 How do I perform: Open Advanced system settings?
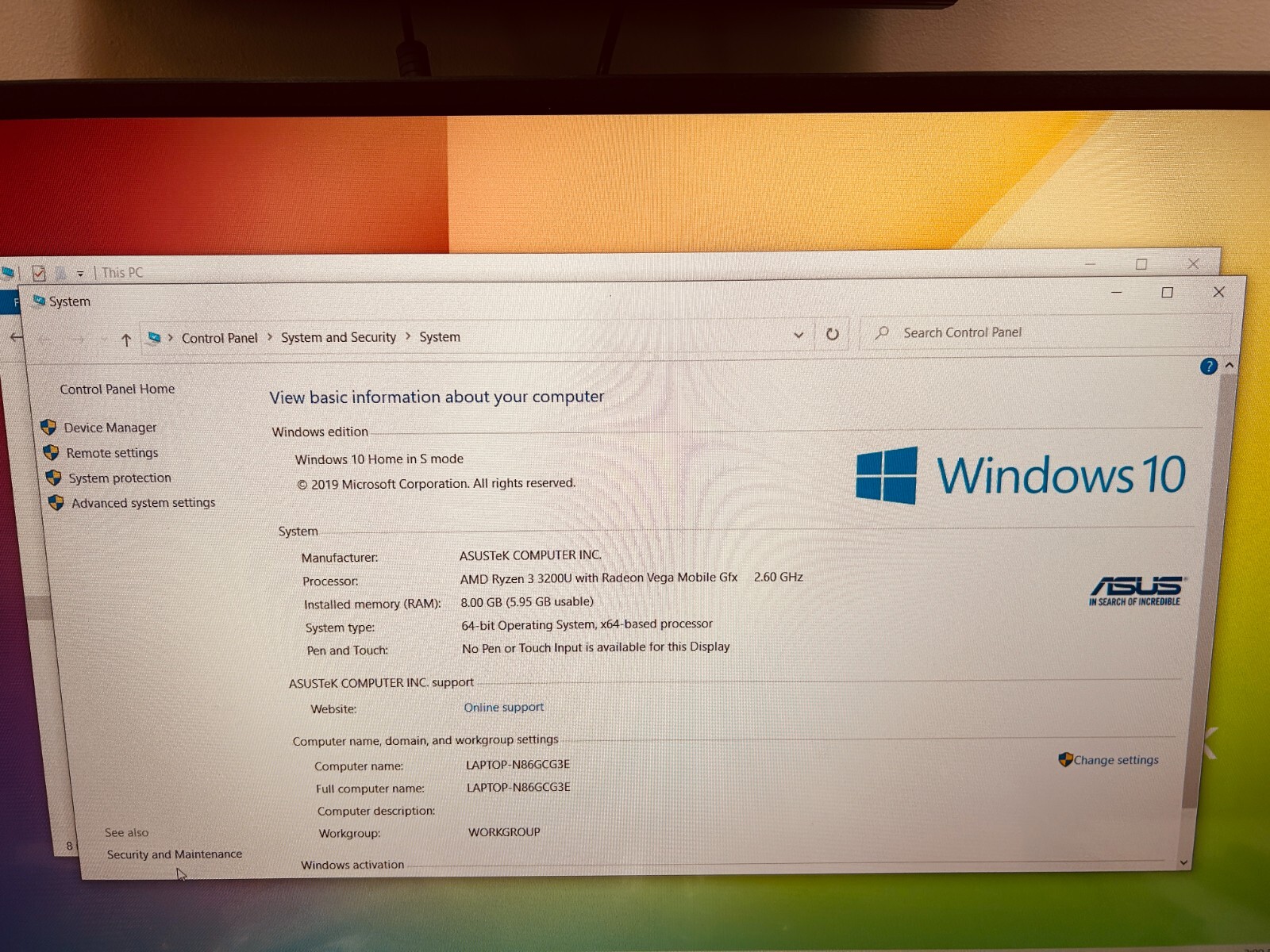[144, 503]
